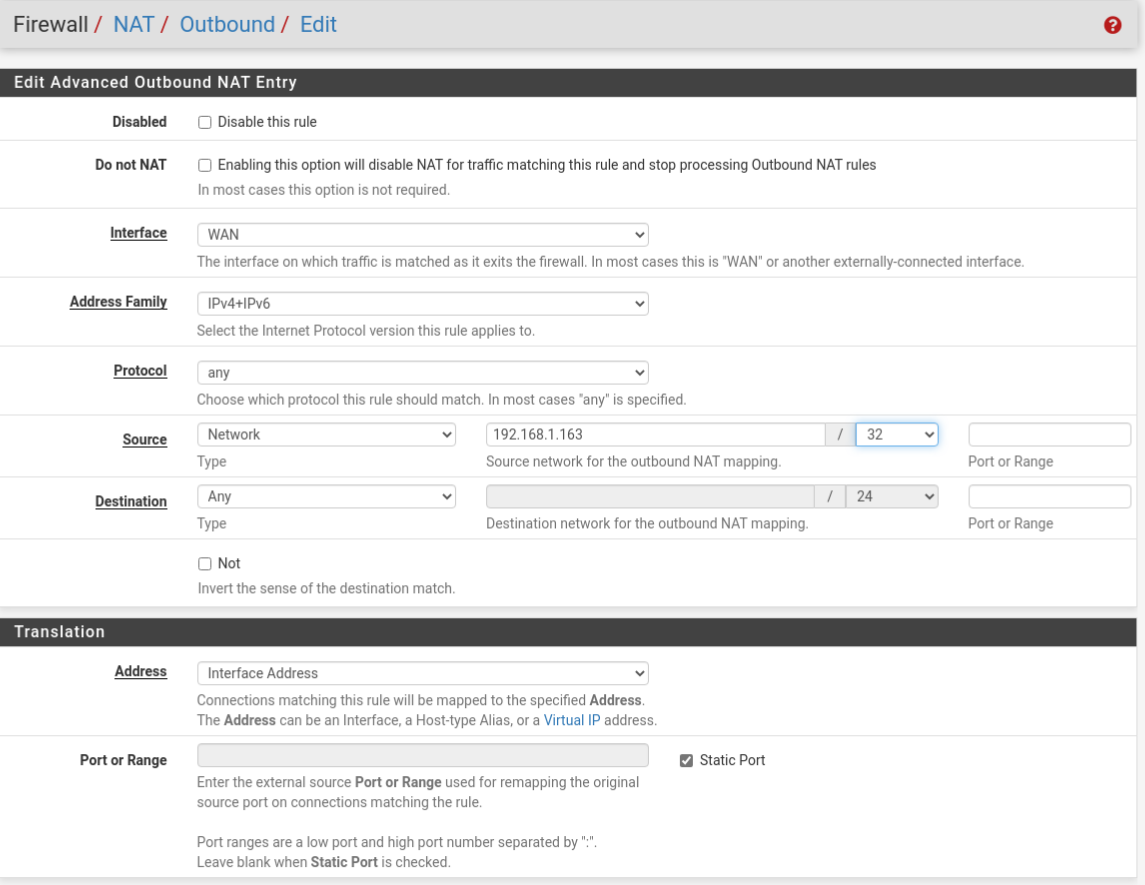The width and height of the screenshot is (1145, 885).
Task: Open the destination subnet mask 24 dropdown
Action: [x=891, y=497]
